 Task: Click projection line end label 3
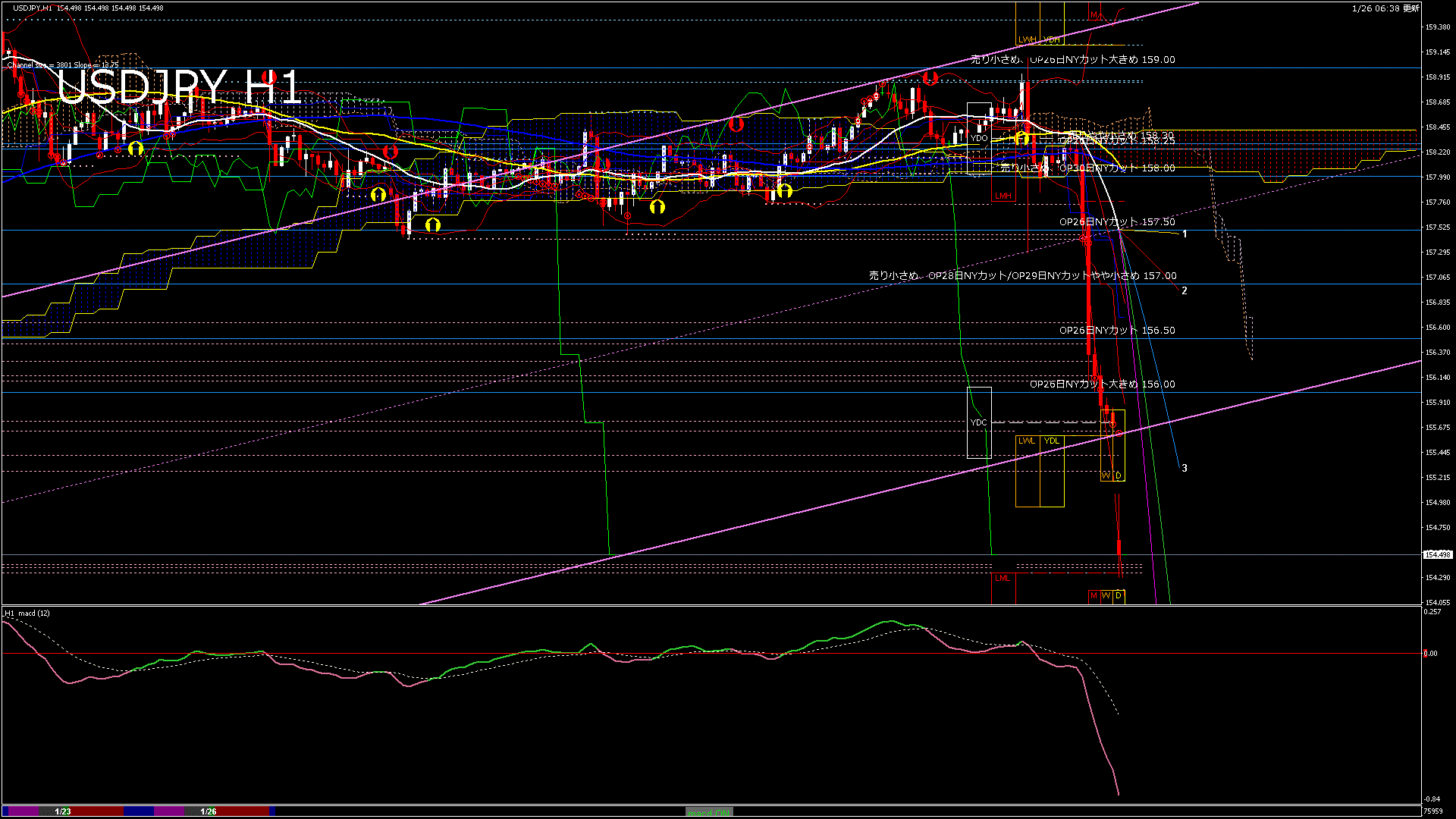pyautogui.click(x=1185, y=468)
